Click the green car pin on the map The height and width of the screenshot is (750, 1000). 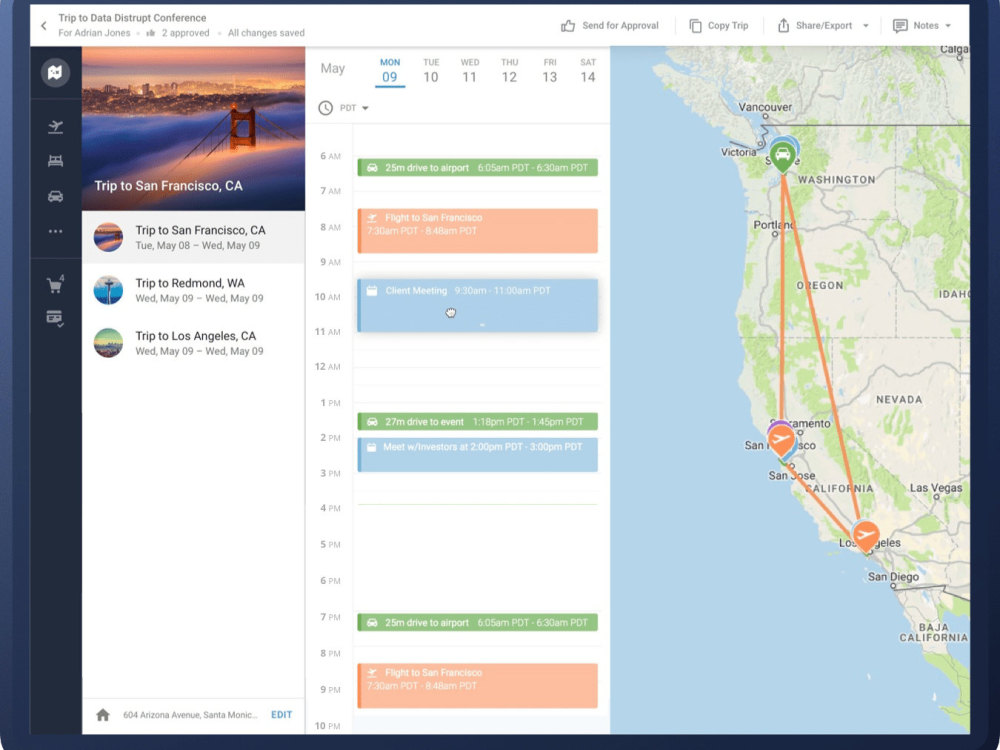pyautogui.click(x=783, y=155)
